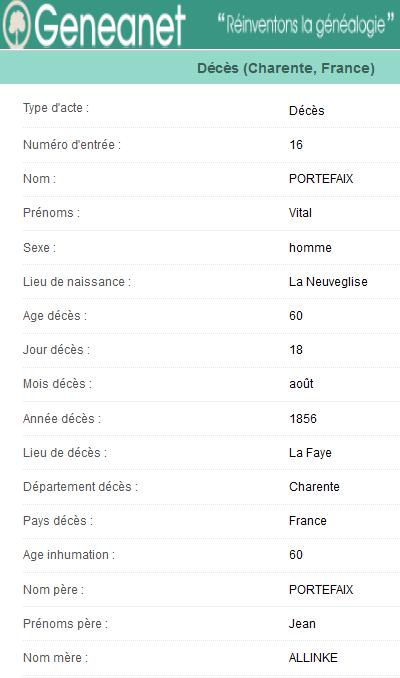Image resolution: width=400 pixels, height=678 pixels.
Task: Click the Type d'acte value "Décès"
Action: (307, 111)
